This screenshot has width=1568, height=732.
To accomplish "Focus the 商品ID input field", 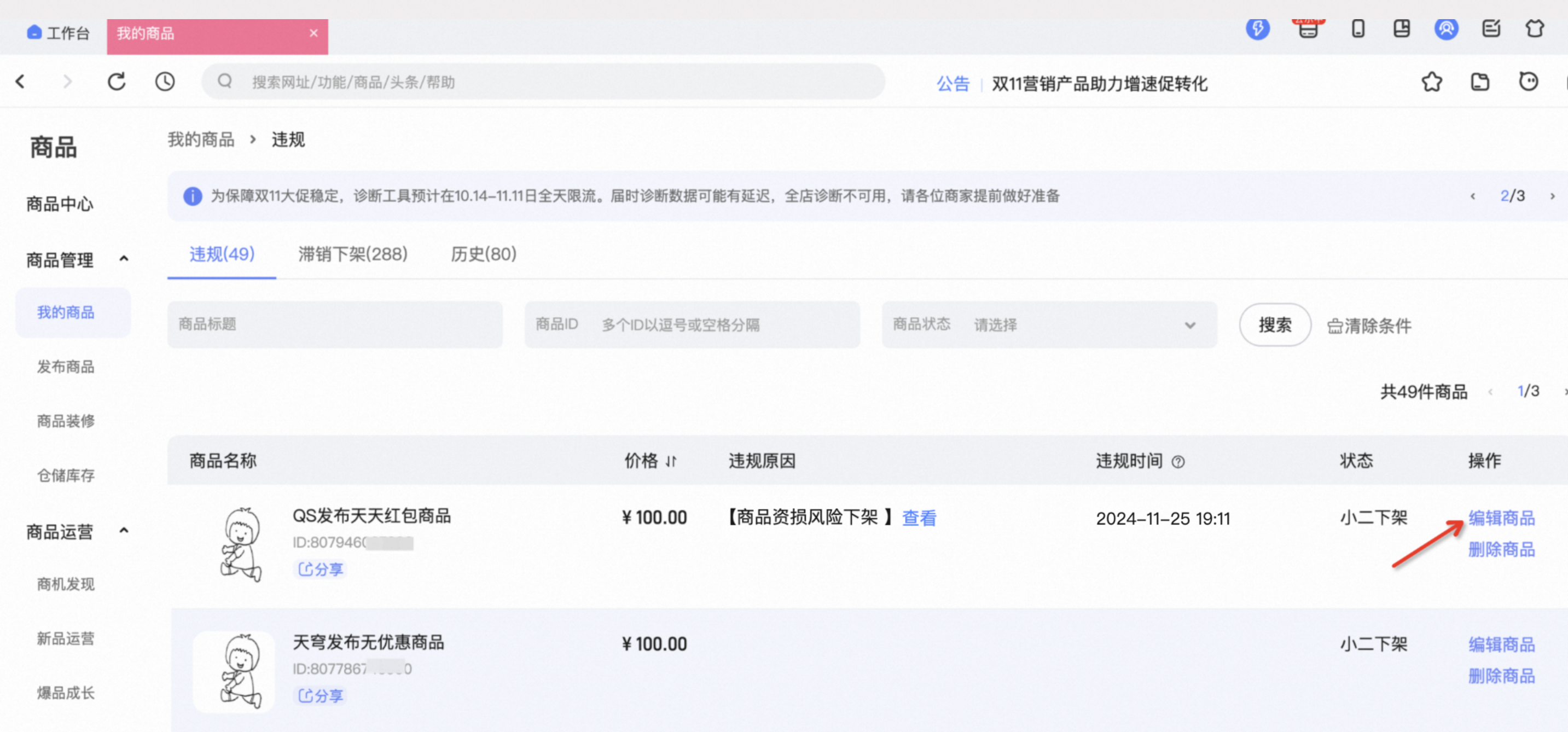I will coord(692,325).
